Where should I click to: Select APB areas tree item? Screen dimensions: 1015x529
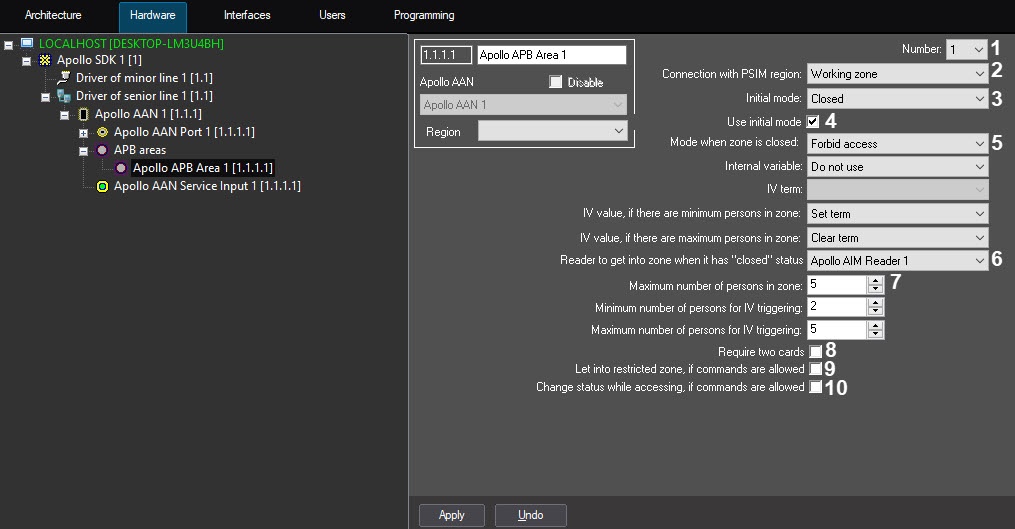[140, 150]
